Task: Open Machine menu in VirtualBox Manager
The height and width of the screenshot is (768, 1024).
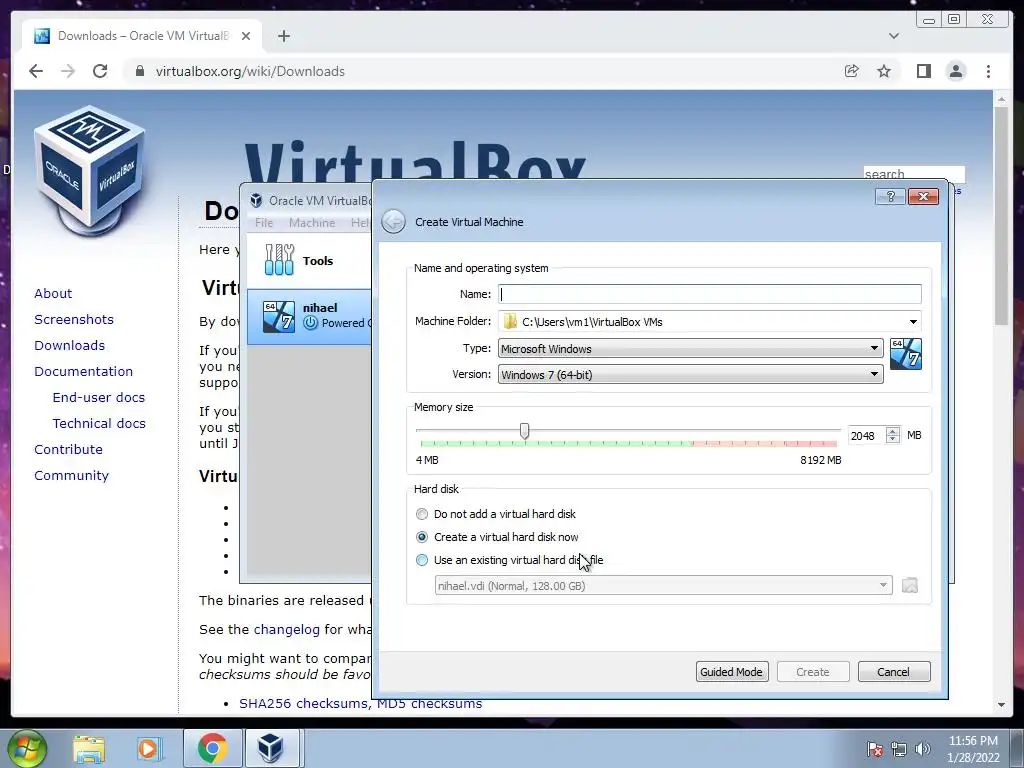Action: pos(312,223)
